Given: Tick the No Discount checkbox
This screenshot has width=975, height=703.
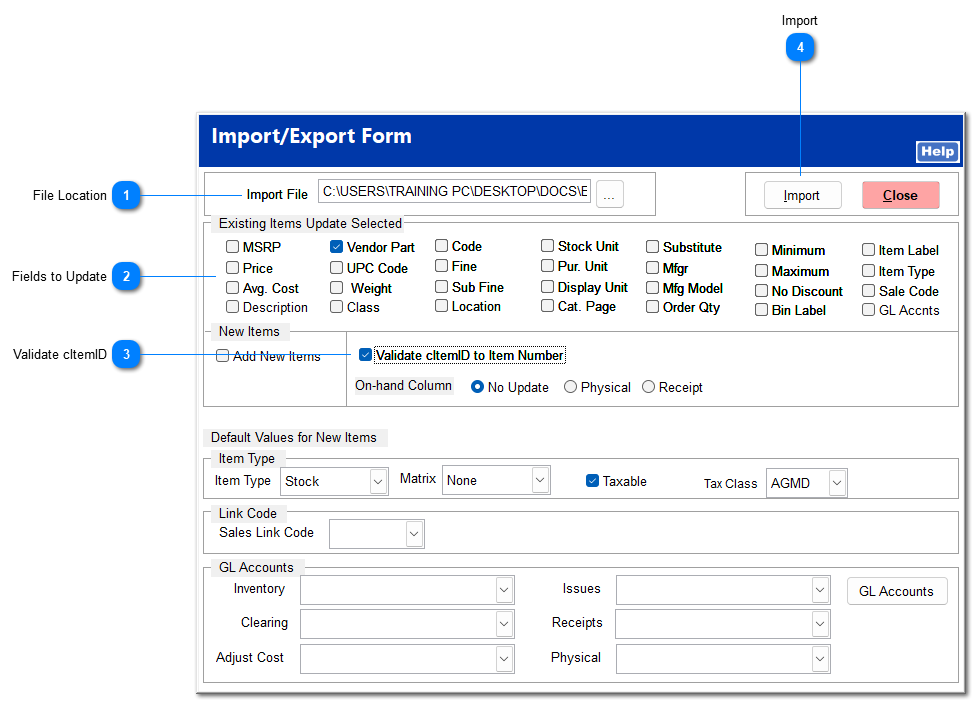Looking at the screenshot, I should click(761, 291).
